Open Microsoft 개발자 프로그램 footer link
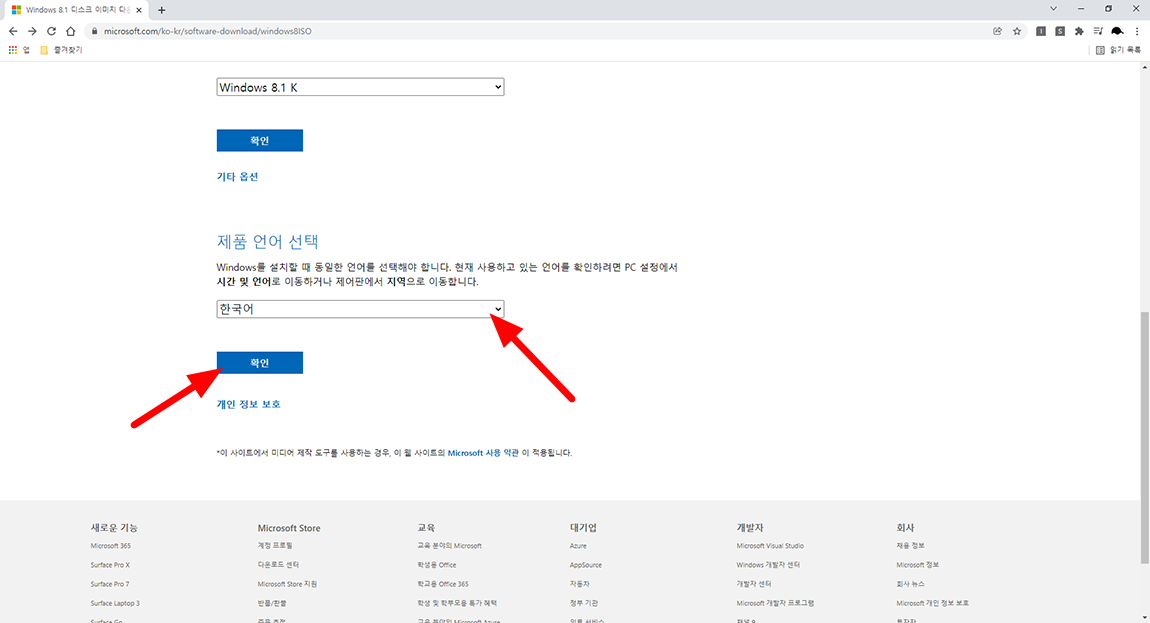1150x623 pixels. click(775, 603)
